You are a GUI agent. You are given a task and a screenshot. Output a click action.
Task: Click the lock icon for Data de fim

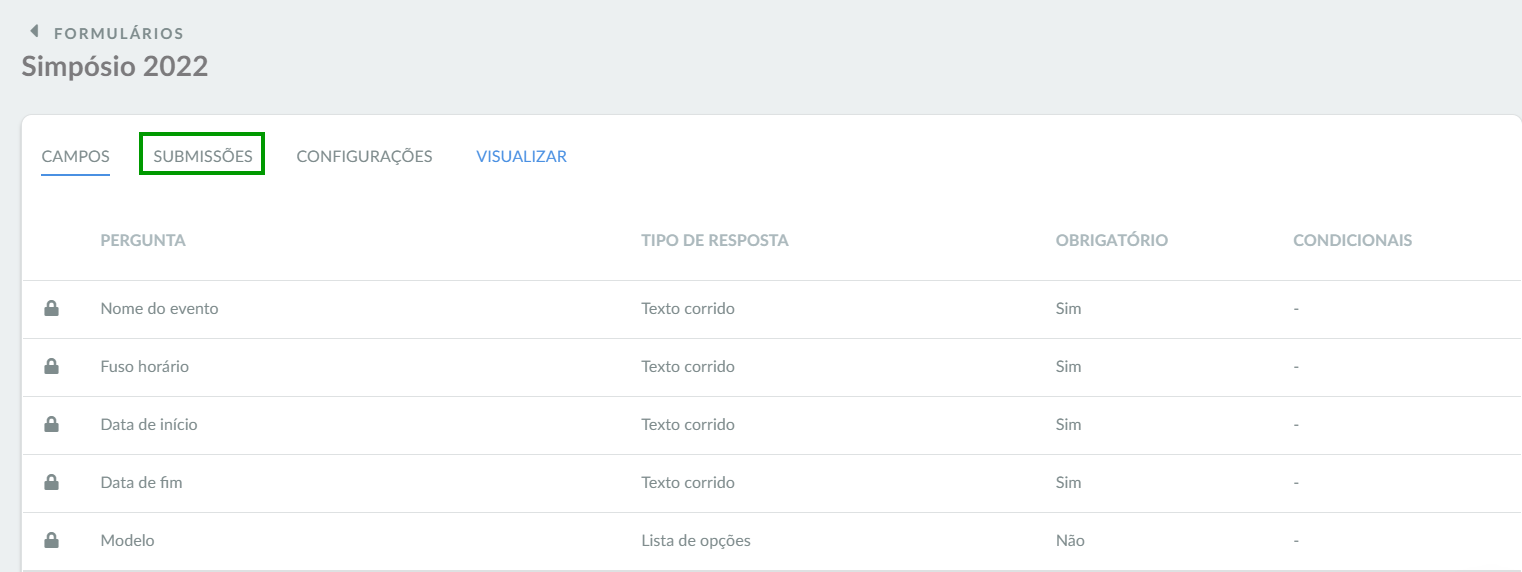click(52, 482)
